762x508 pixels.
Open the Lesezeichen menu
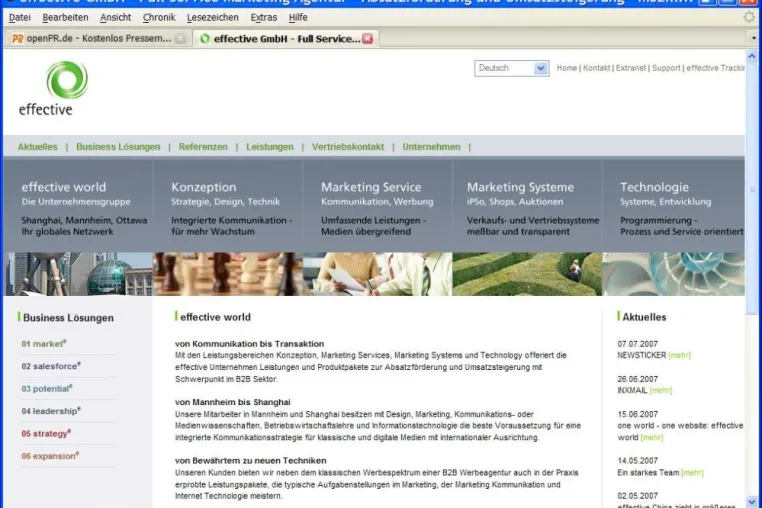click(x=212, y=18)
